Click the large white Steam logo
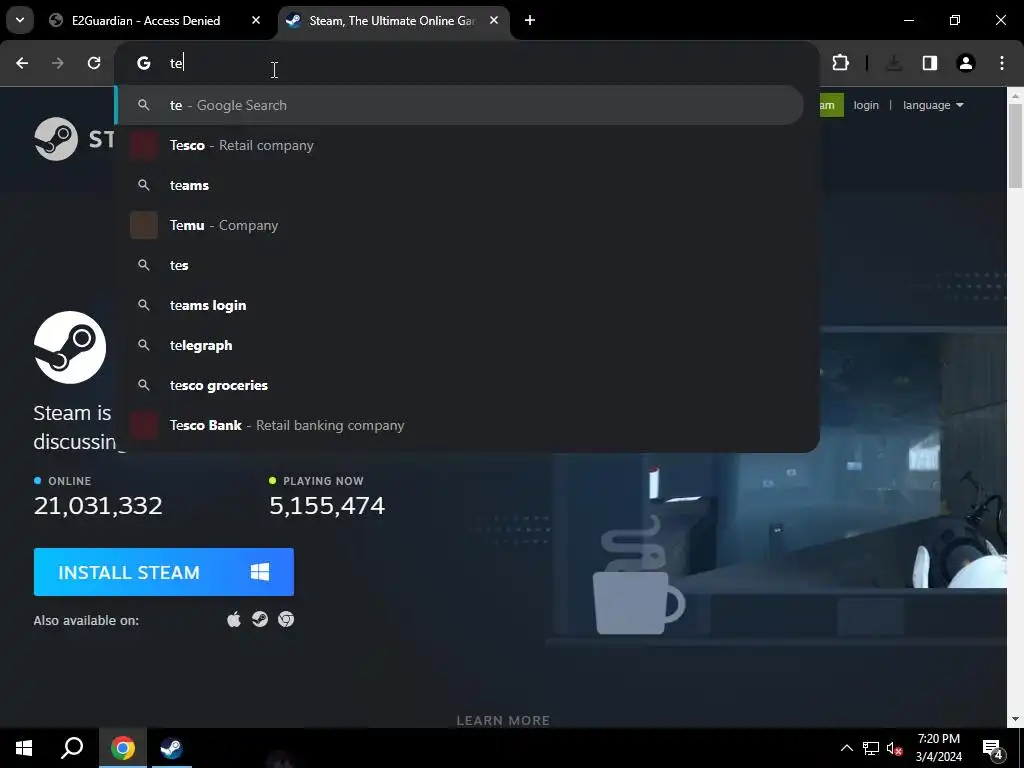1024x768 pixels. pos(70,347)
